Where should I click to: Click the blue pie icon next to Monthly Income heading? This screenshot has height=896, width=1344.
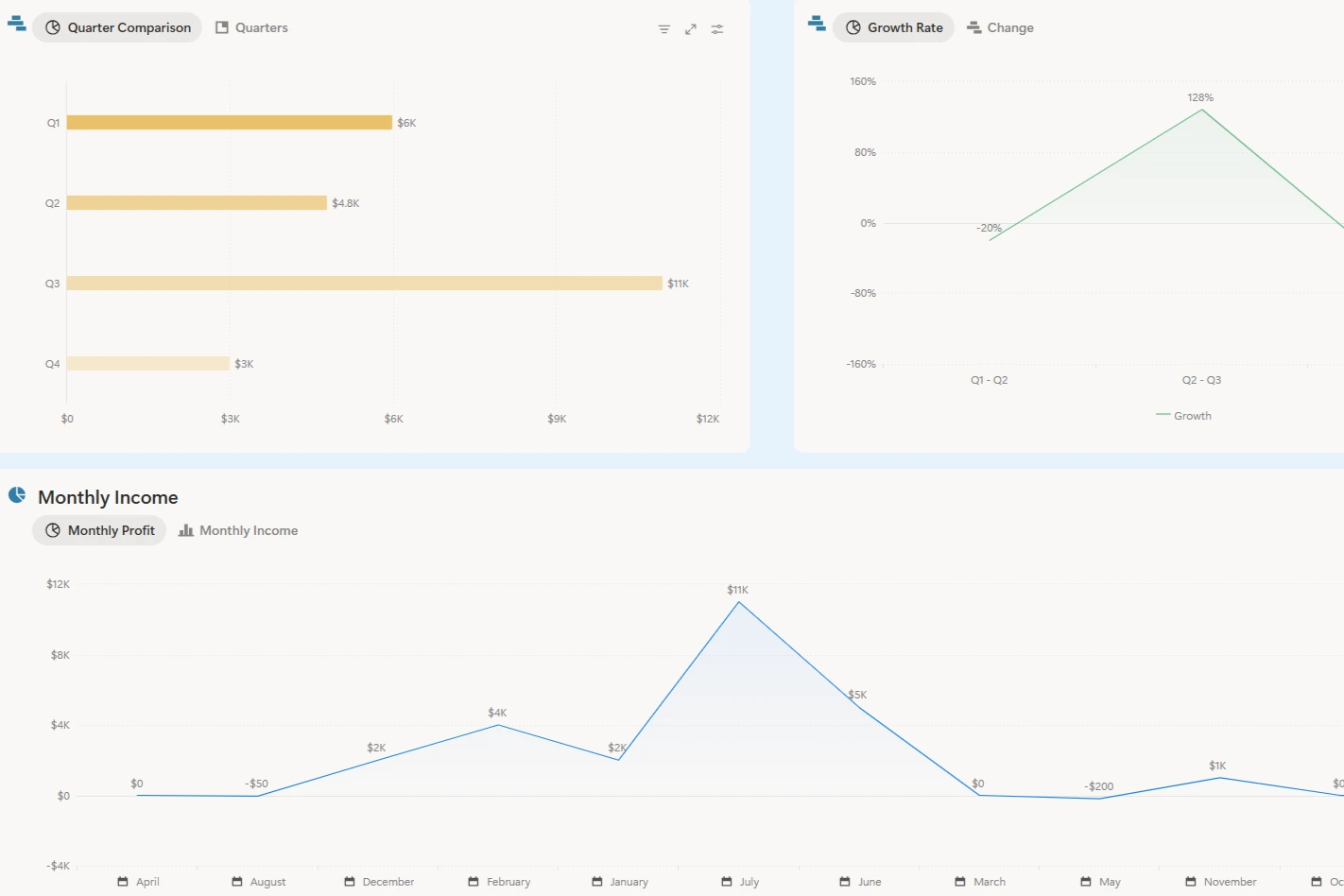(17, 495)
